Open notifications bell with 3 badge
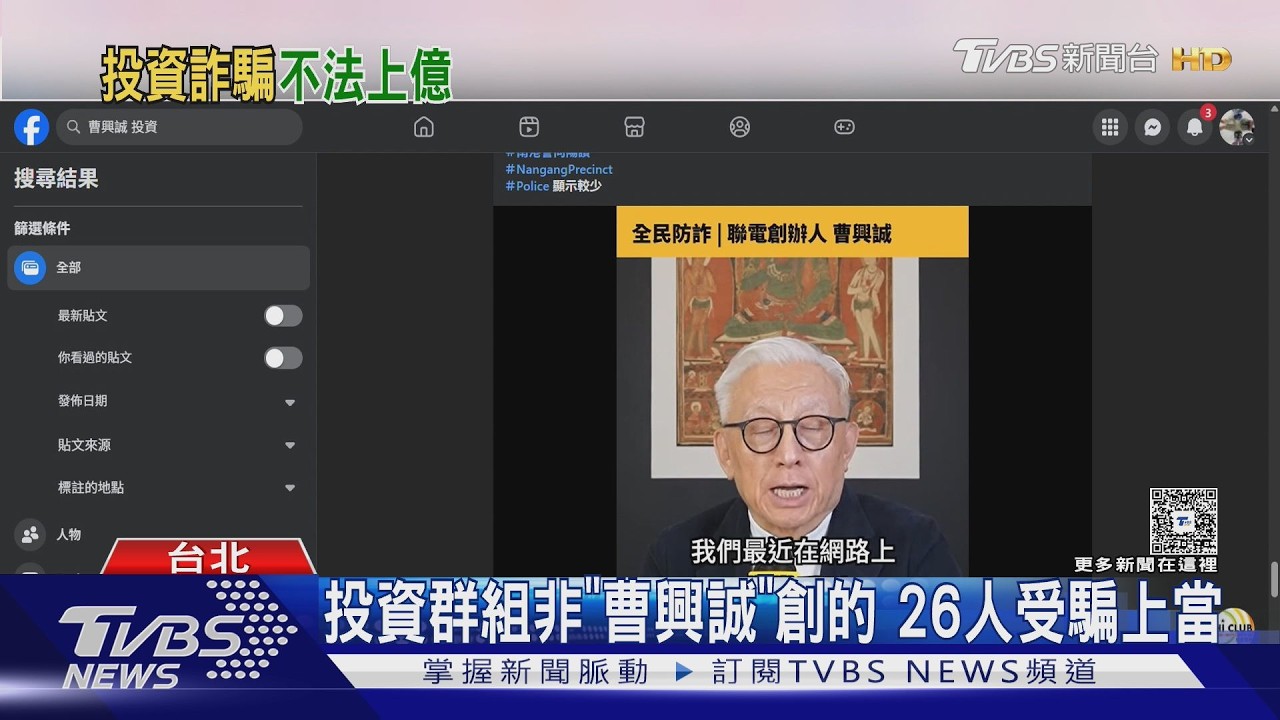The image size is (1280, 720). [1195, 127]
